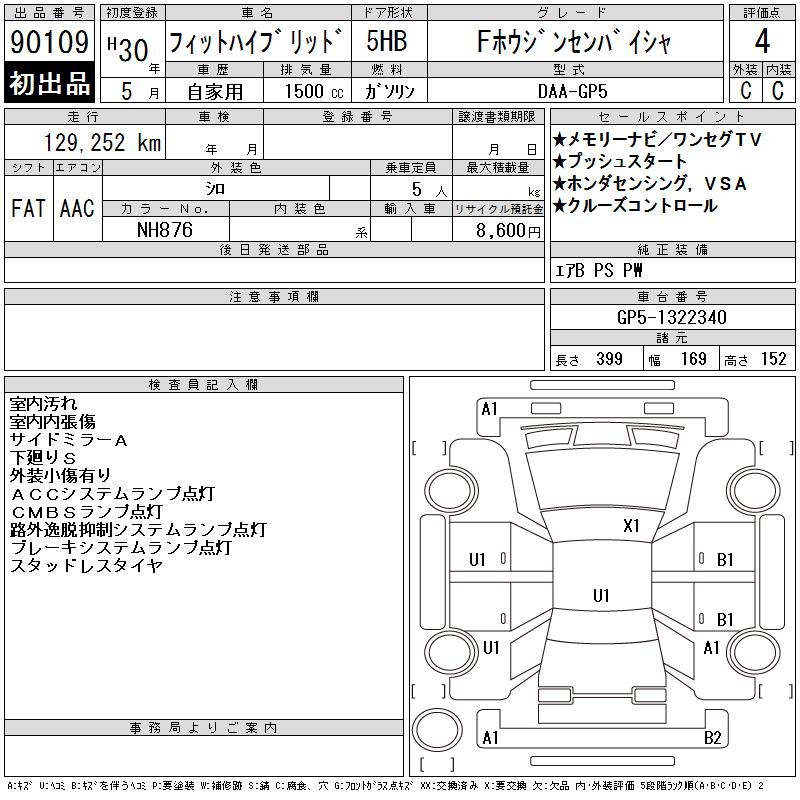Select the star beside クルーズコントロール
This screenshot has width=800, height=800.
[x=560, y=206]
